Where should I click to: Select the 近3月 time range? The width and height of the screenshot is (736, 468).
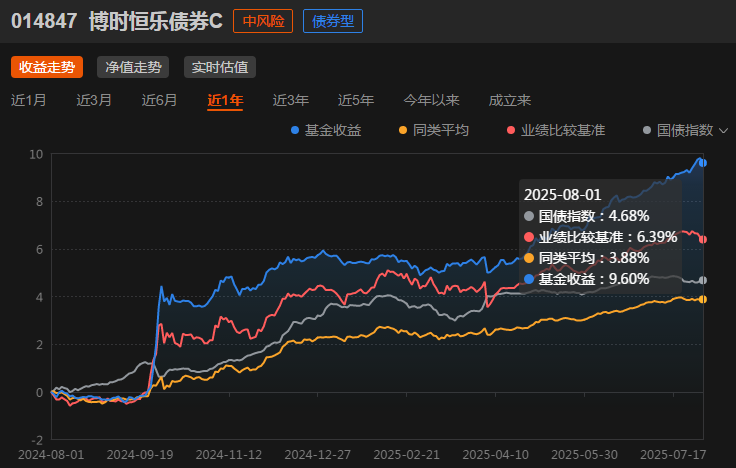(94, 100)
